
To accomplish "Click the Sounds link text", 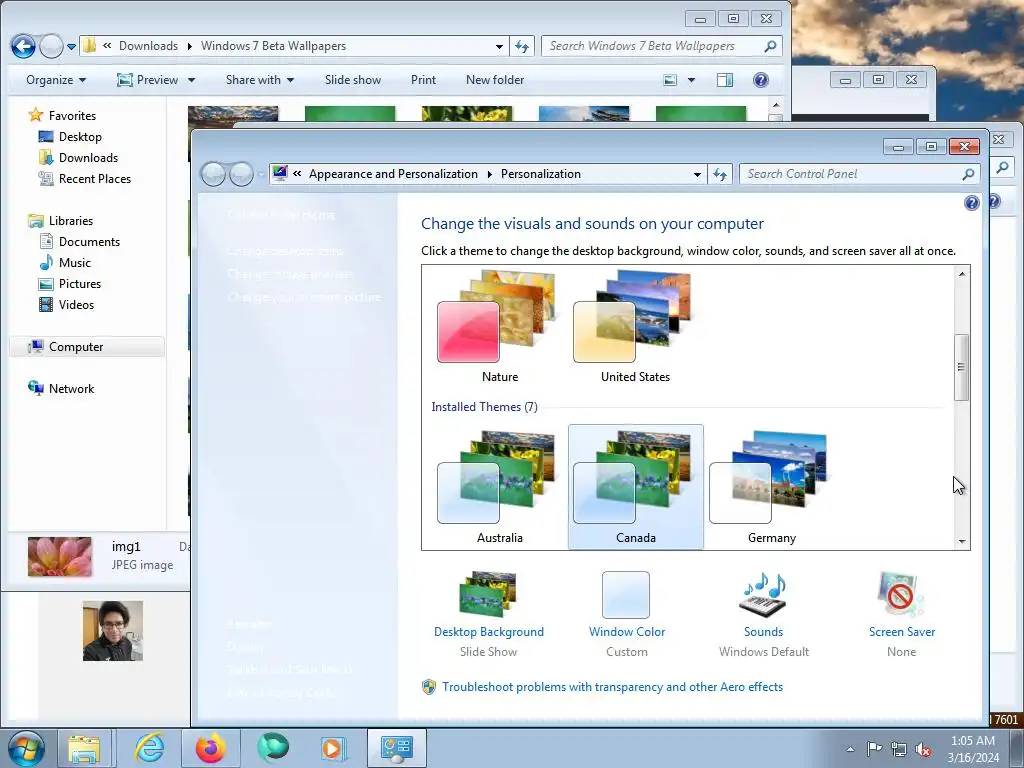I will point(763,632).
